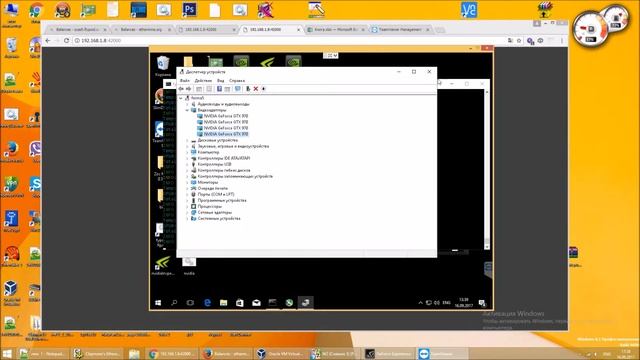Image resolution: width=640 pixels, height=360 pixels.
Task: Collapse the Видеоадаптеры category
Action: click(x=187, y=110)
